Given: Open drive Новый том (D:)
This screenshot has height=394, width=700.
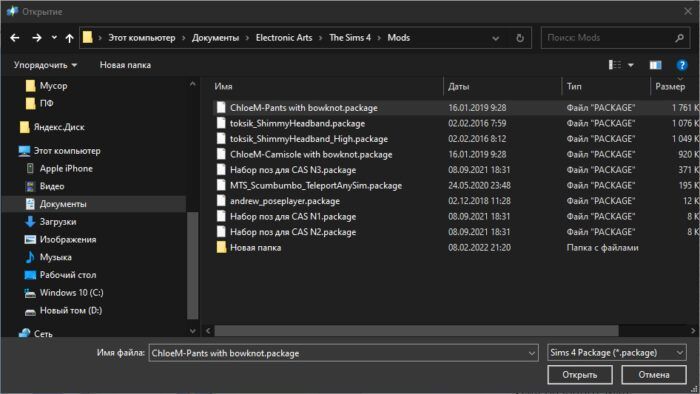Looking at the screenshot, I should click(71, 311).
